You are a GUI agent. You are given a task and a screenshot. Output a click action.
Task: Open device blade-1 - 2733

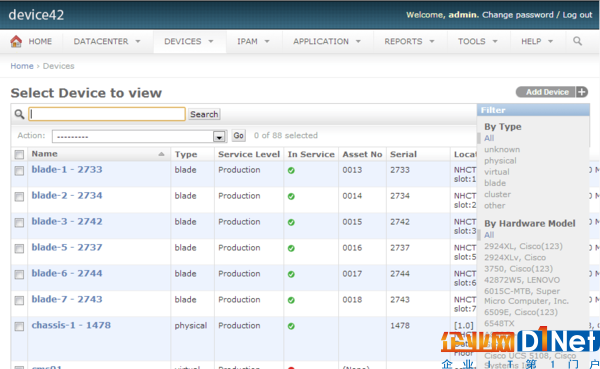point(67,170)
